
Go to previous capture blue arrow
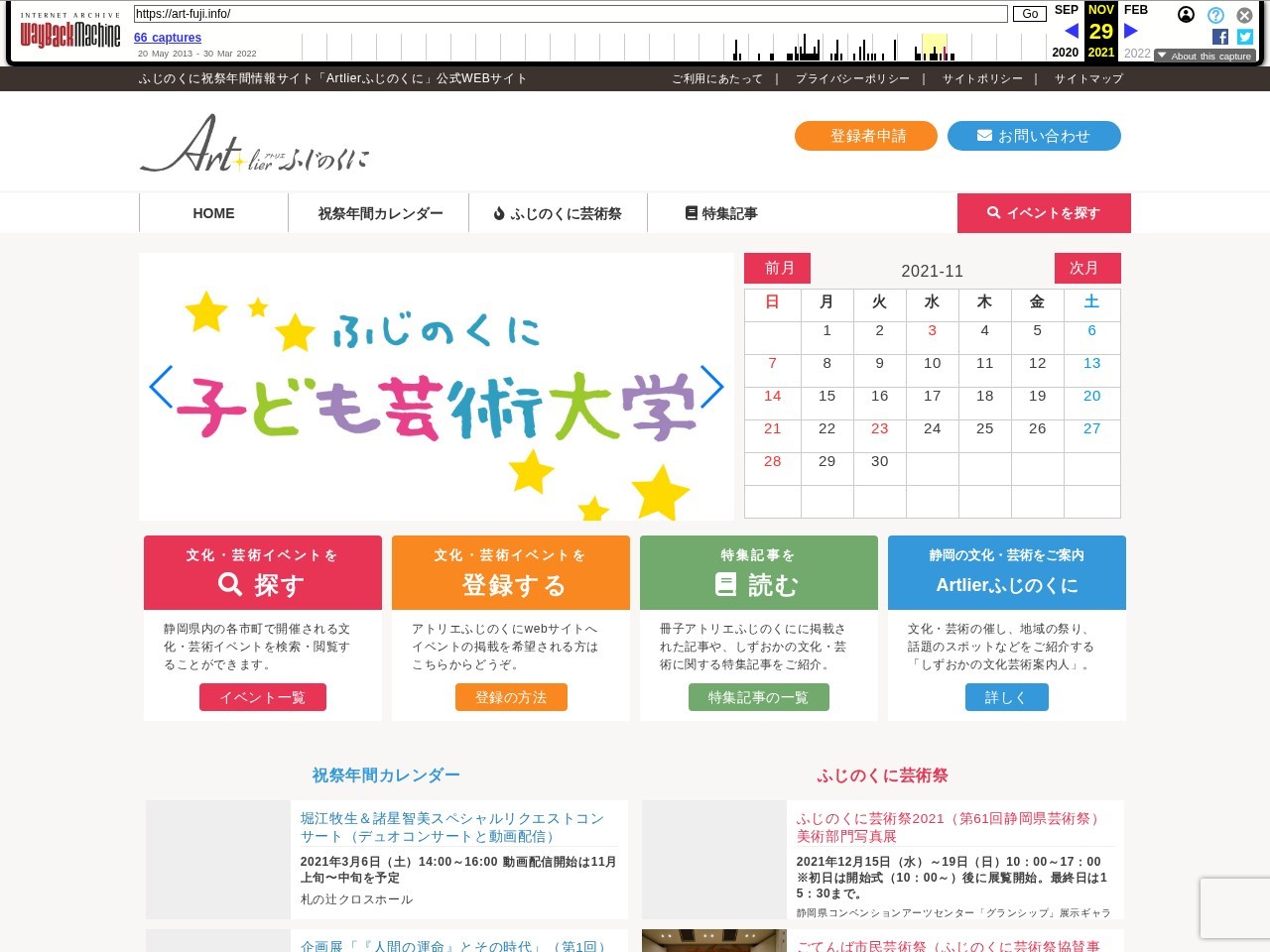(1072, 31)
